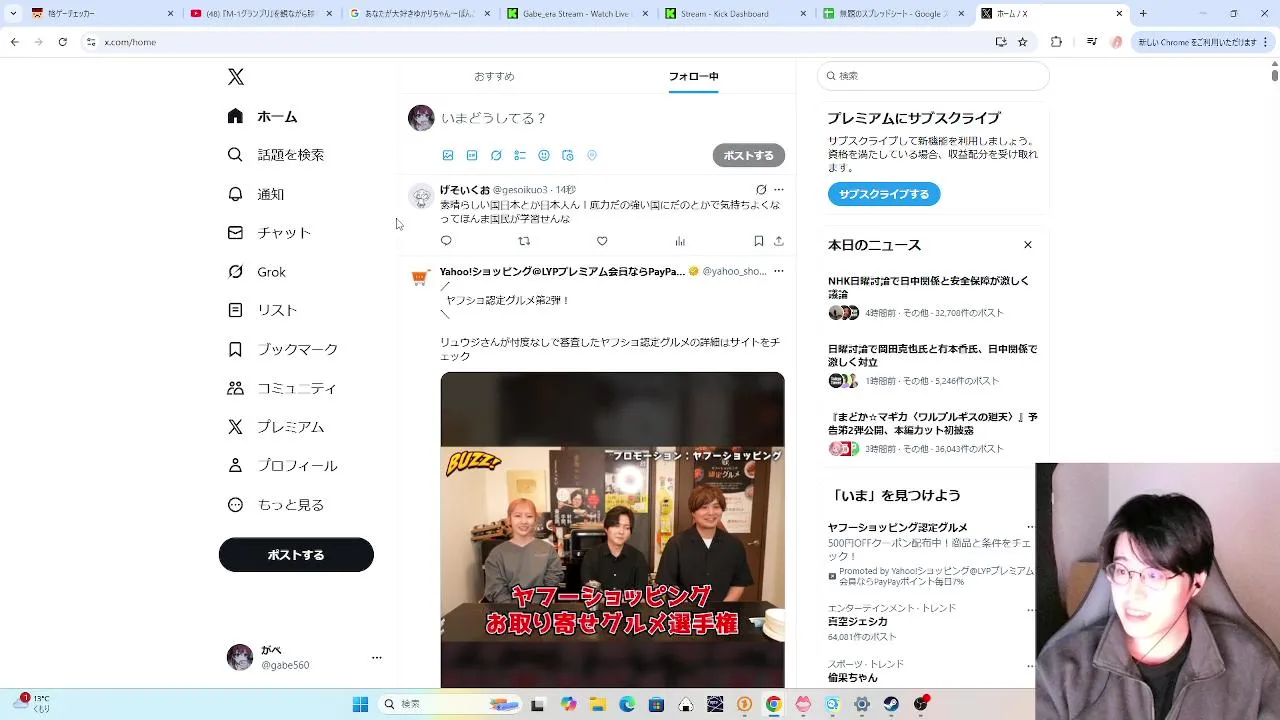This screenshot has height=720, width=1280.
Task: Click the Grok enhance icon in composer
Action: (496, 156)
